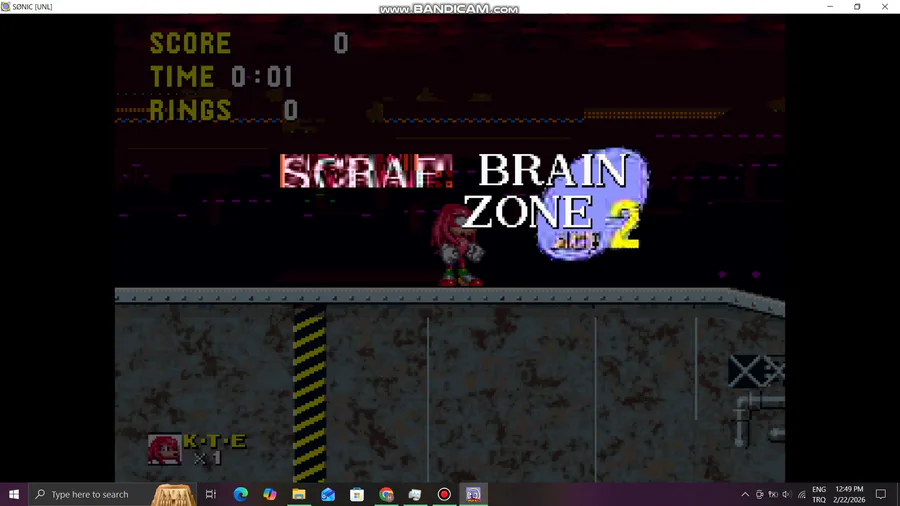
Task: Open File Explorer from the taskbar
Action: pos(299,494)
